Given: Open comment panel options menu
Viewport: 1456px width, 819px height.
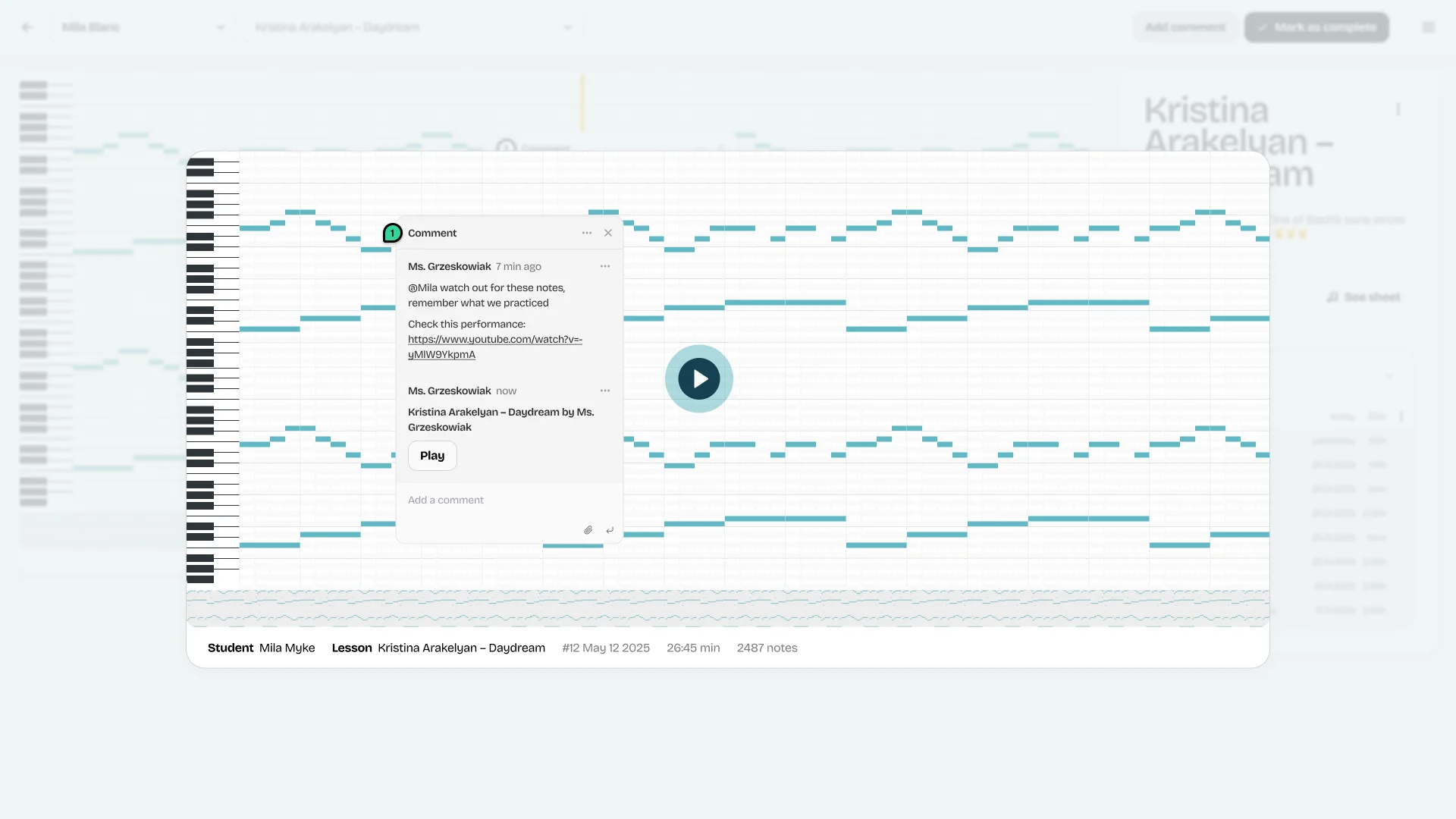Looking at the screenshot, I should [587, 233].
